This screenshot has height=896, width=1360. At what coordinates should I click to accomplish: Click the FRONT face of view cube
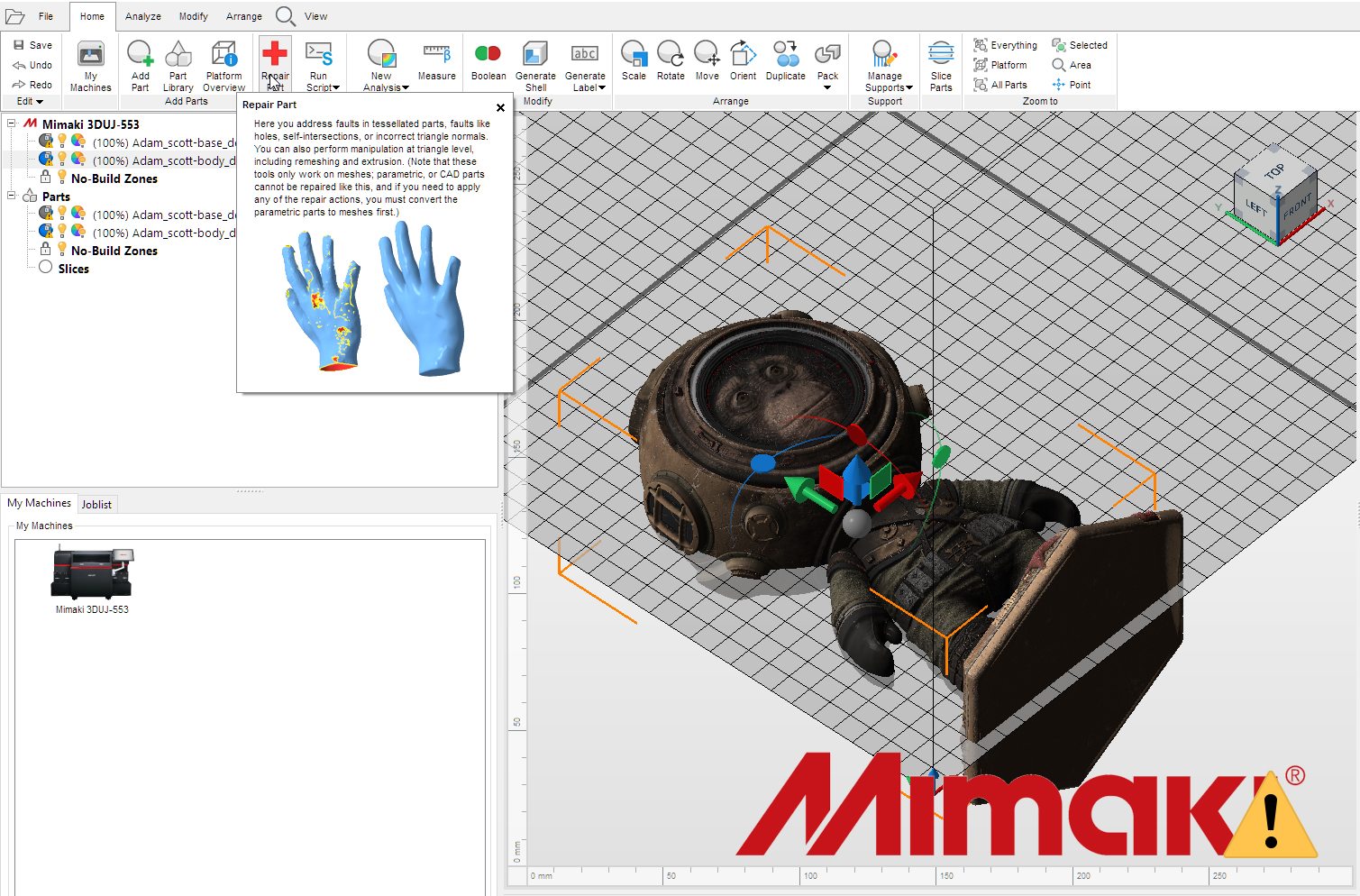coord(1297,208)
